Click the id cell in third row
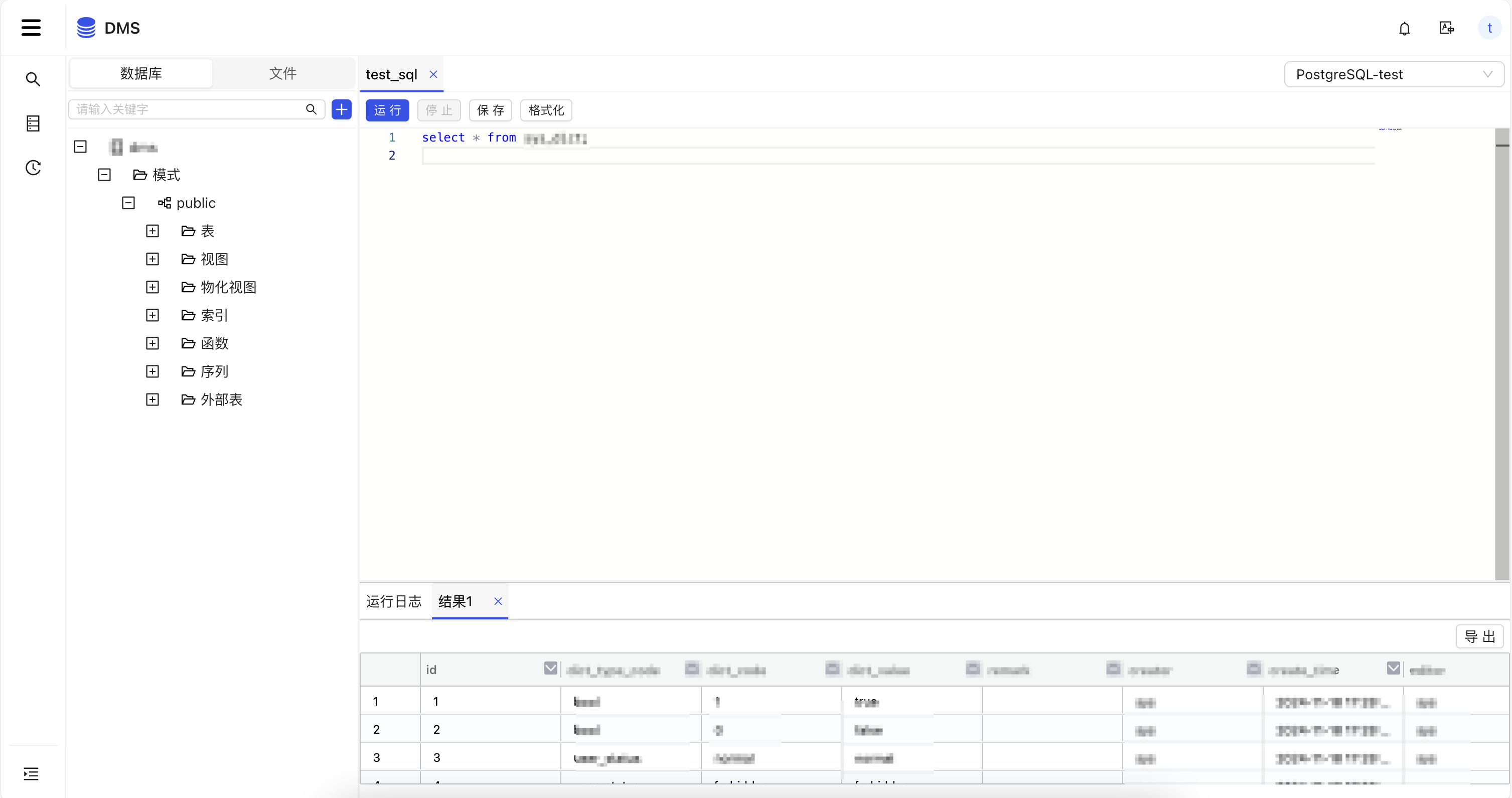Viewport: 1512px width, 798px height. [490, 757]
